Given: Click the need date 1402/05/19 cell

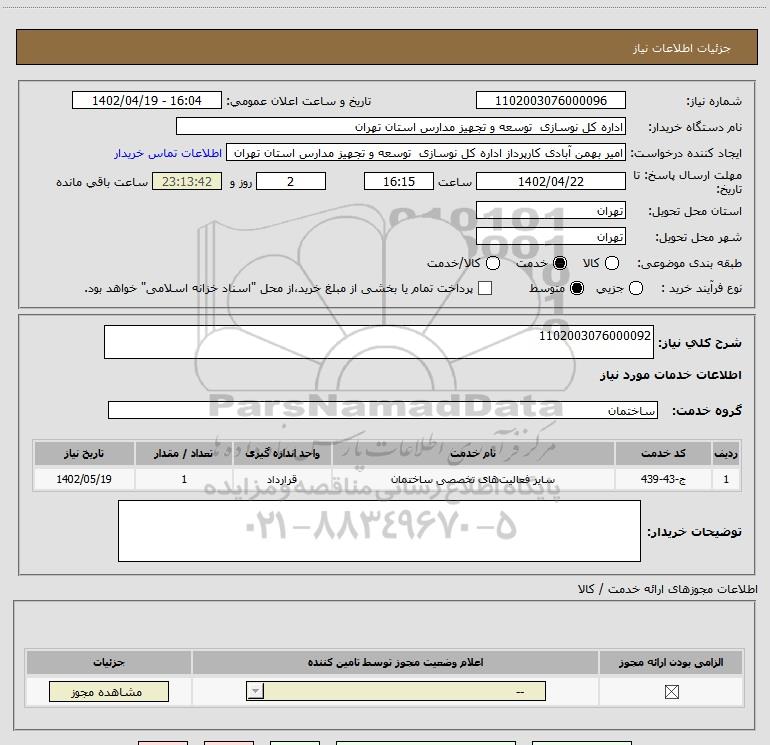Looking at the screenshot, I should pos(84,479).
